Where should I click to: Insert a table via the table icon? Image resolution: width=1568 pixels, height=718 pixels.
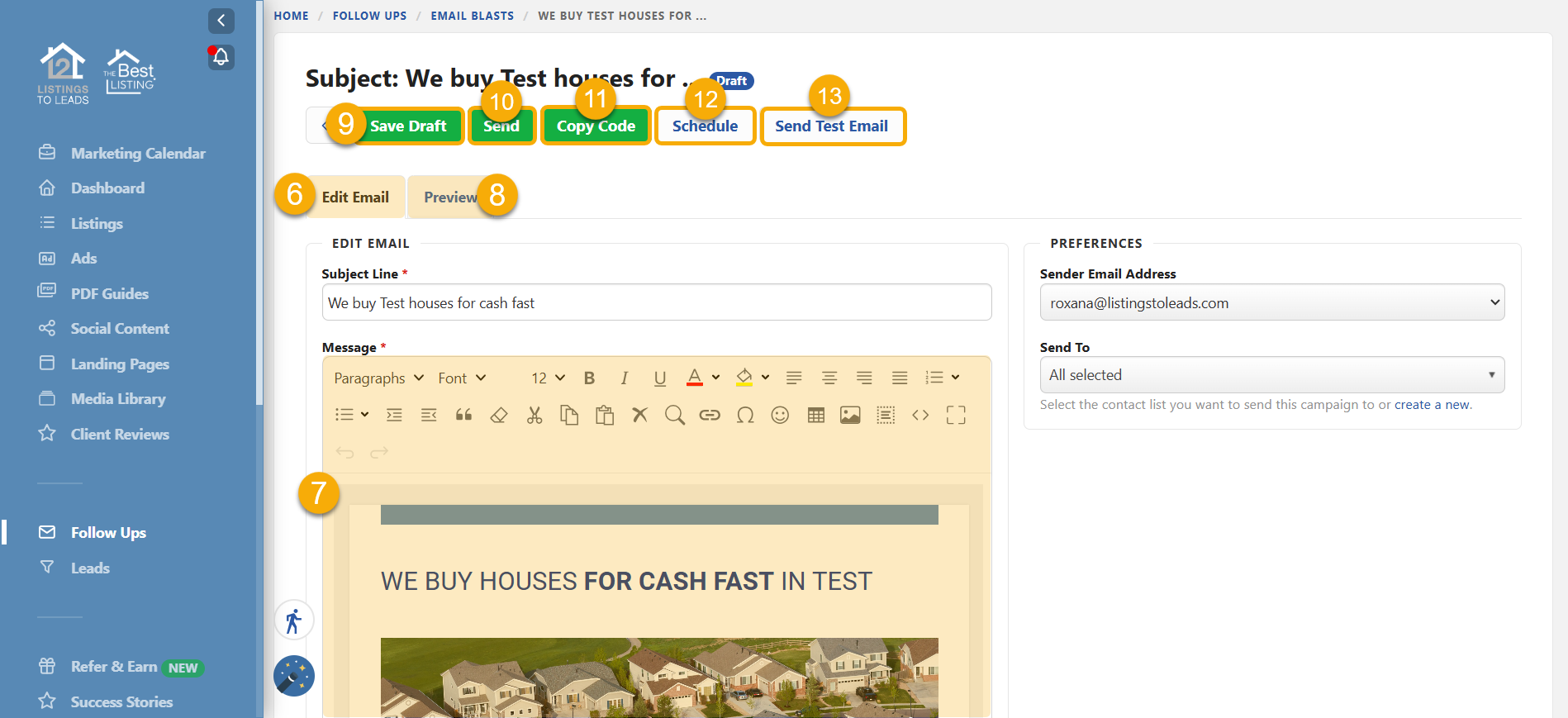coord(816,415)
